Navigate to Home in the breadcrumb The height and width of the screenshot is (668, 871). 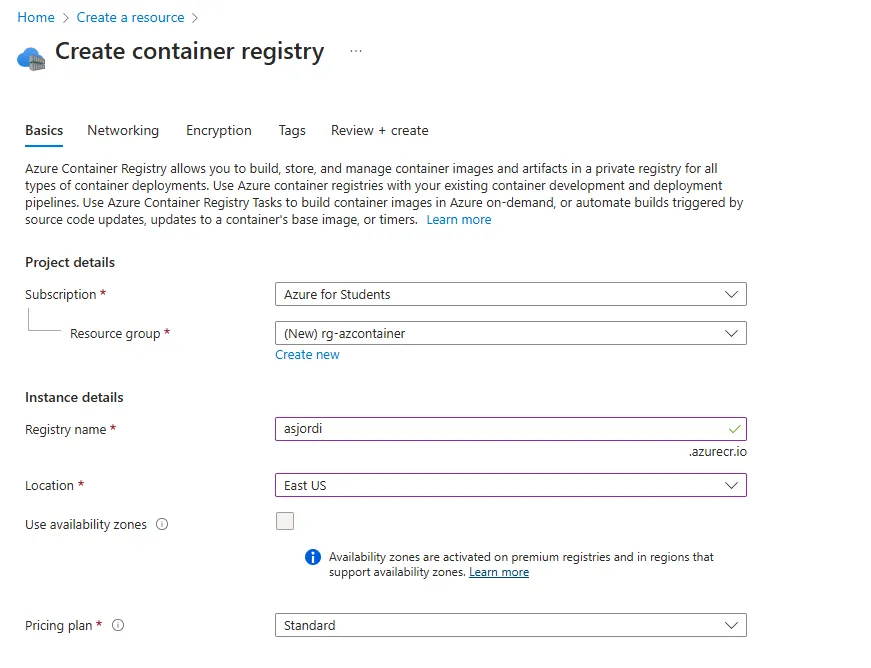click(36, 17)
